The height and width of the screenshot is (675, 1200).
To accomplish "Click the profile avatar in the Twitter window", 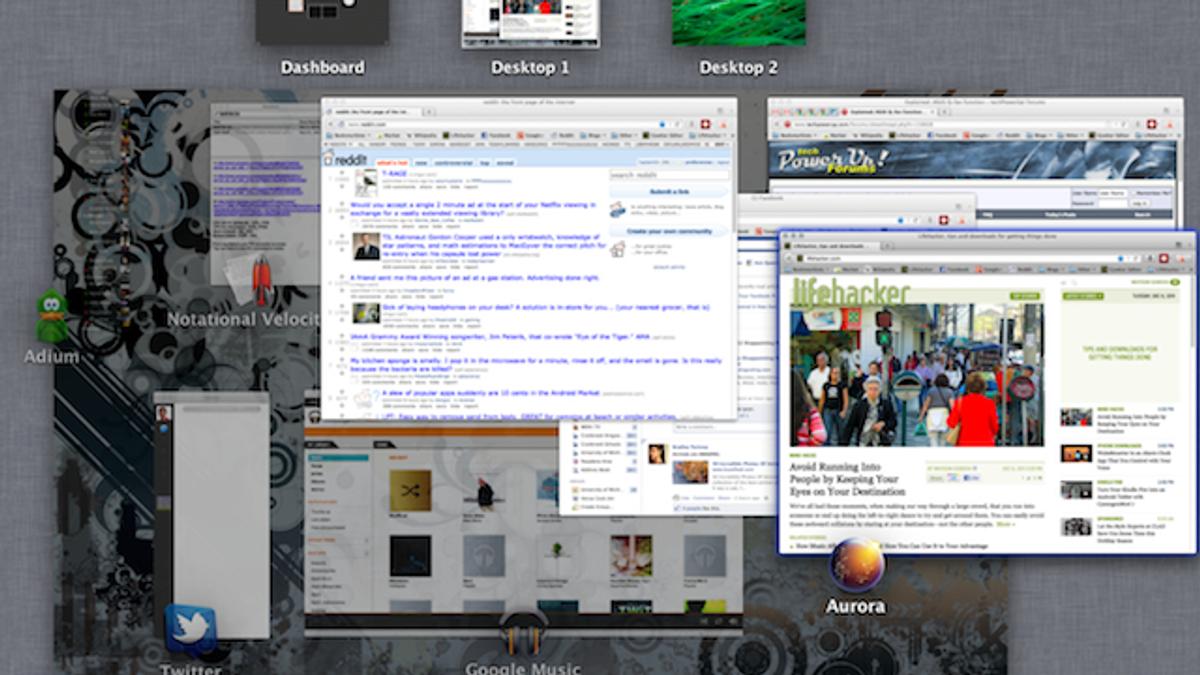I will [x=163, y=412].
